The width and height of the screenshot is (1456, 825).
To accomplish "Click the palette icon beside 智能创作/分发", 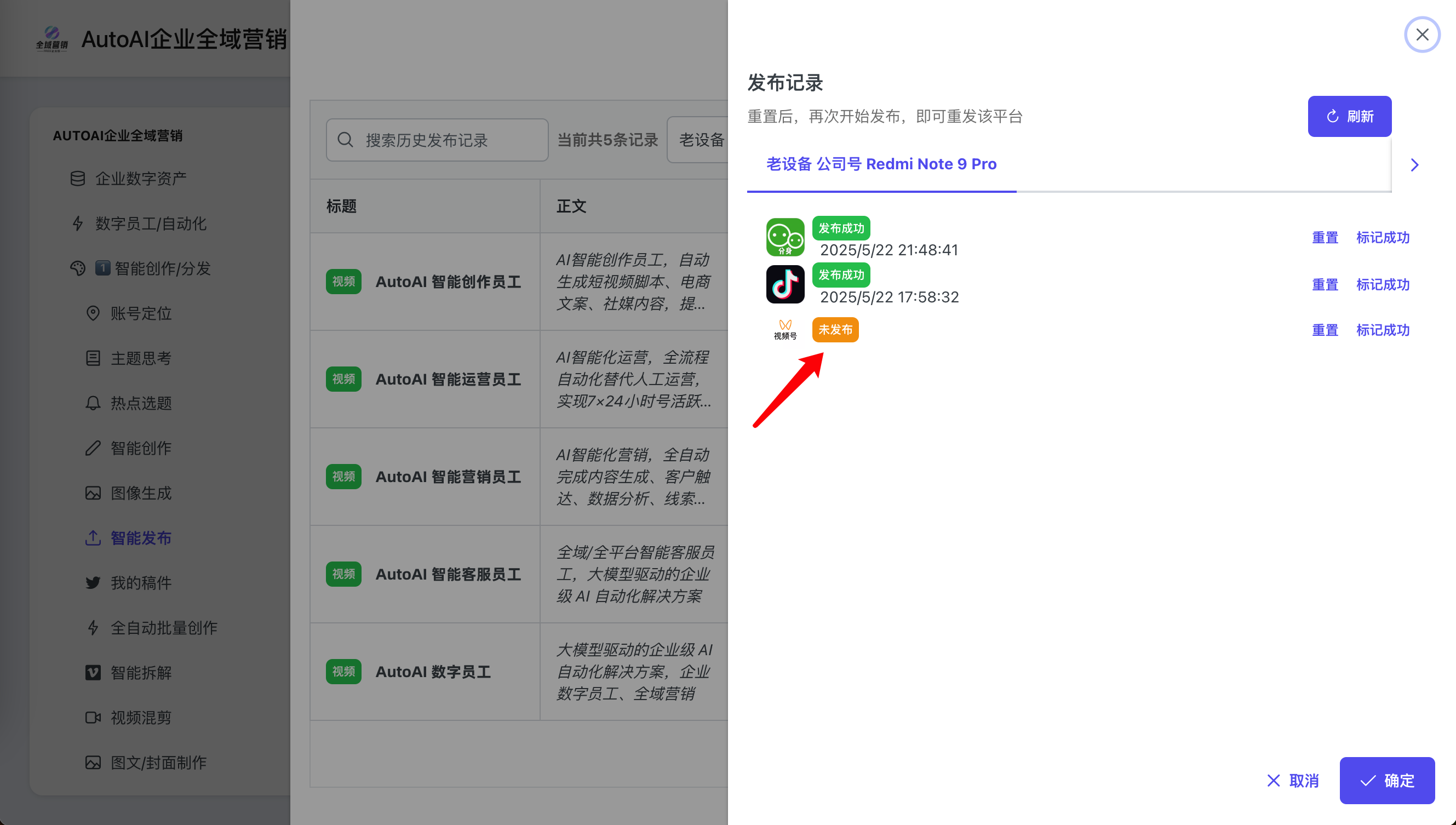I will [78, 268].
